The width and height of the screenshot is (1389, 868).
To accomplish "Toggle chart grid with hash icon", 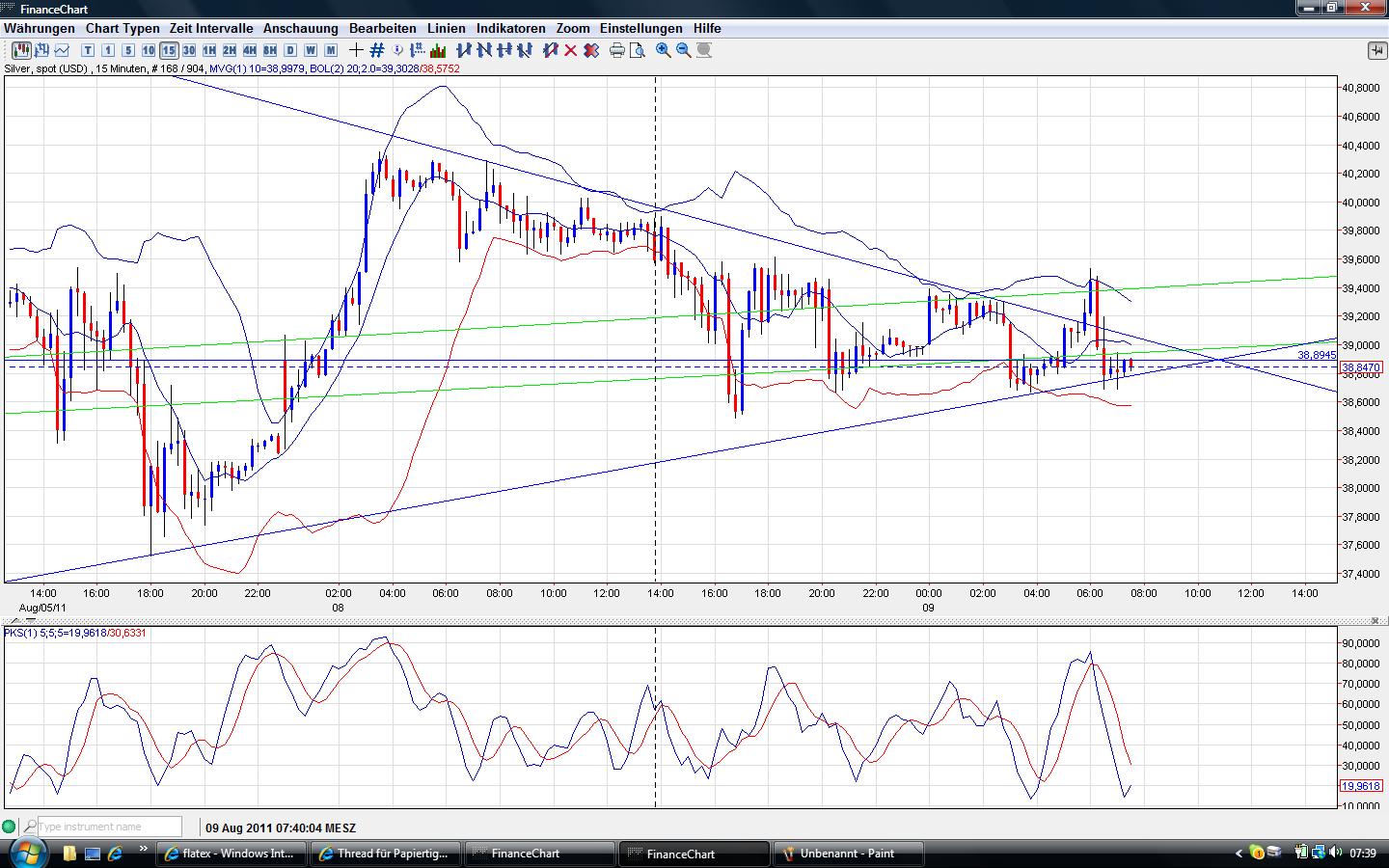I will 377,50.
